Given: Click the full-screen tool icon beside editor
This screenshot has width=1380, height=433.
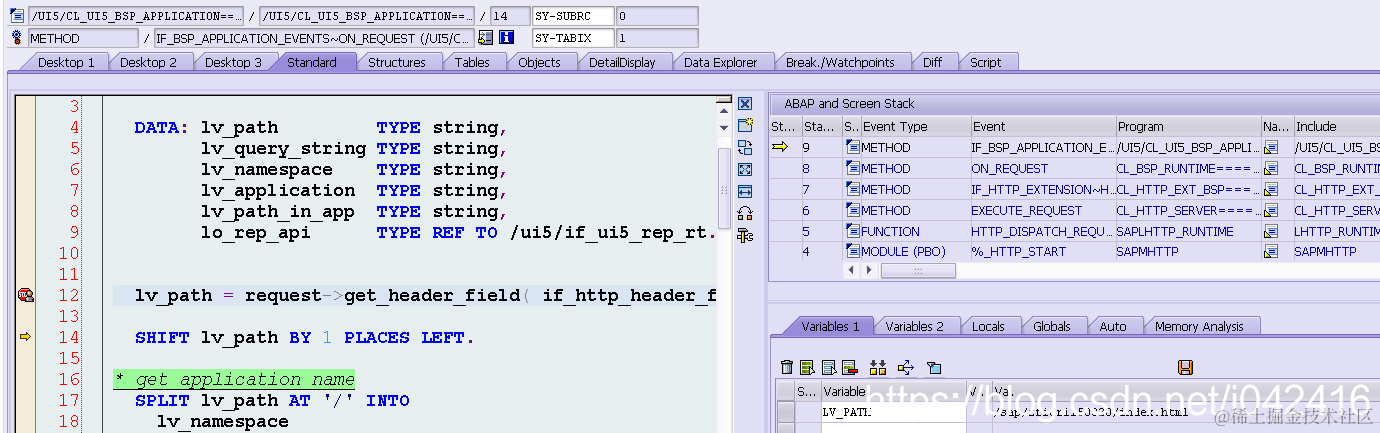Looking at the screenshot, I should [x=744, y=170].
